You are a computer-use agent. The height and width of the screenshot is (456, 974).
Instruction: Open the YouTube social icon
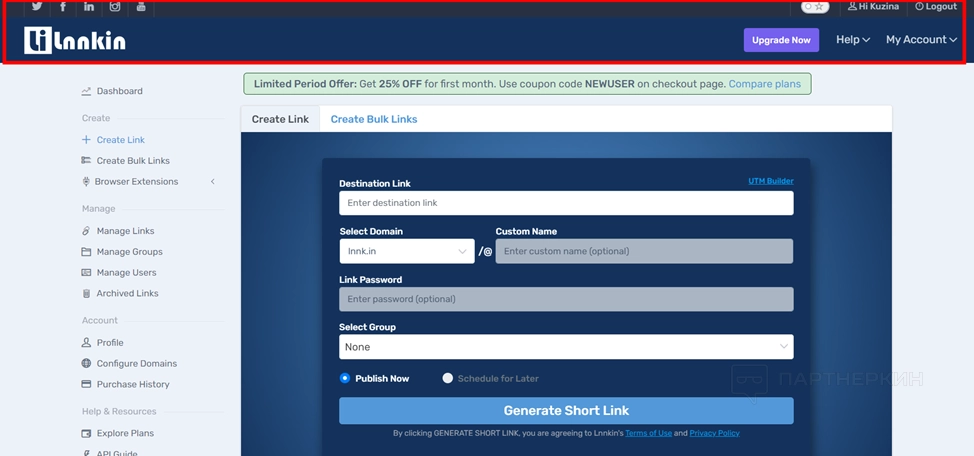click(141, 6)
